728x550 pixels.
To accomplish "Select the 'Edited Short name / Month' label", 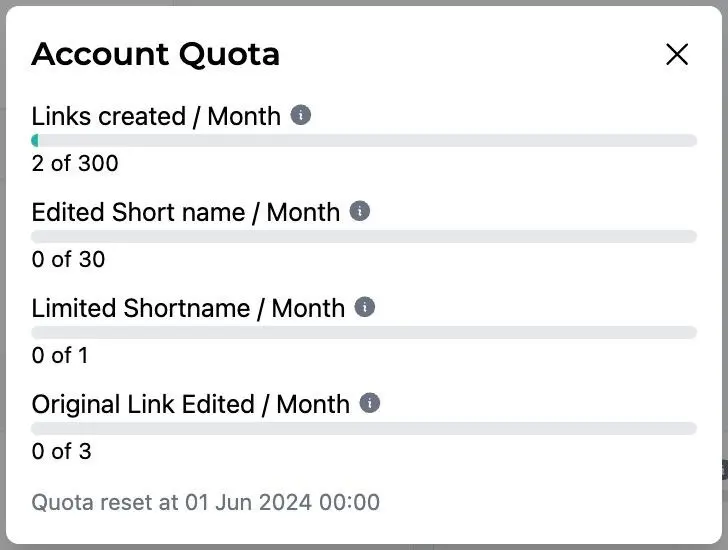I will tap(186, 212).
